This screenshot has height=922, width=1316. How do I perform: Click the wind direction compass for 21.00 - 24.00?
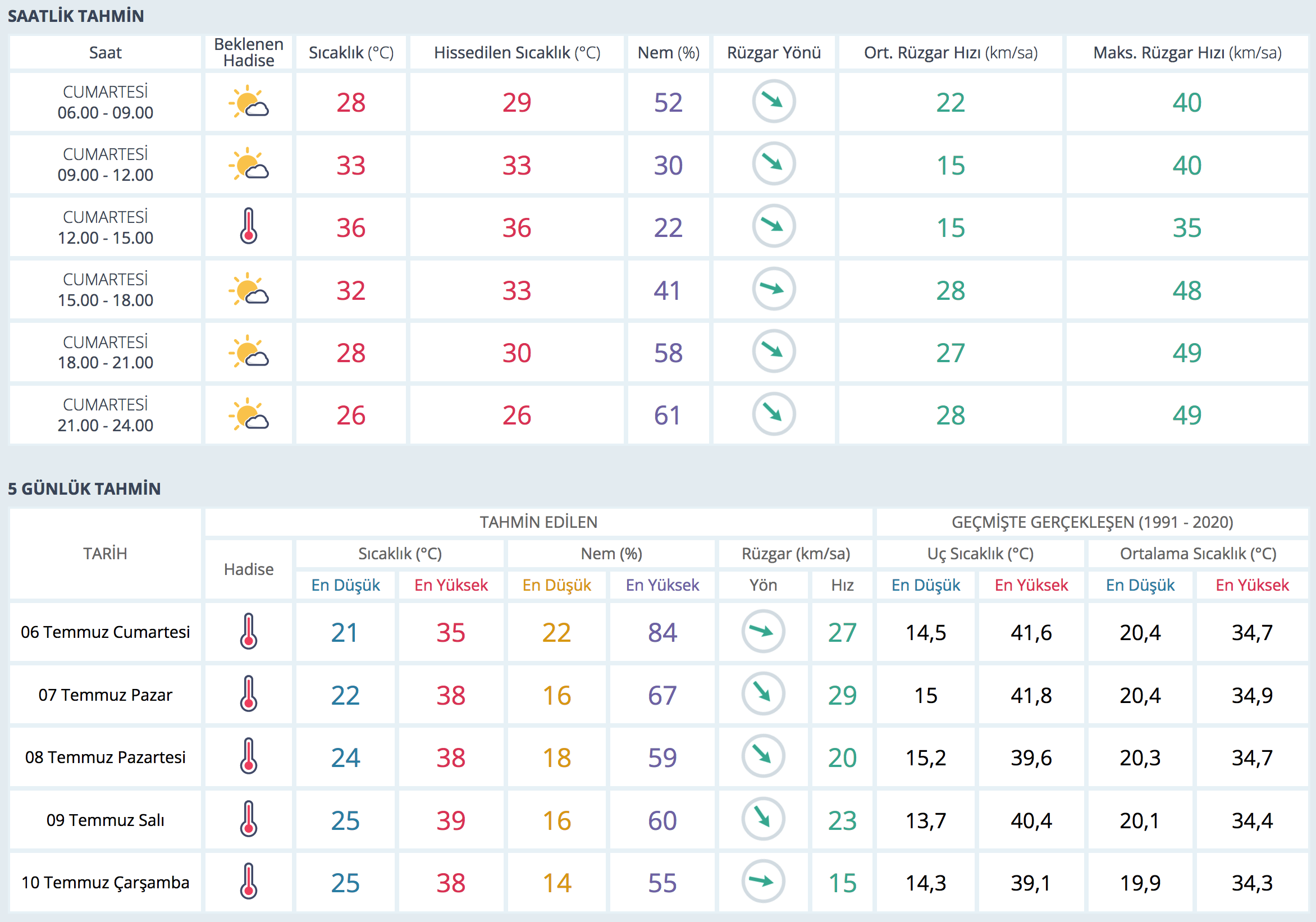tap(773, 414)
